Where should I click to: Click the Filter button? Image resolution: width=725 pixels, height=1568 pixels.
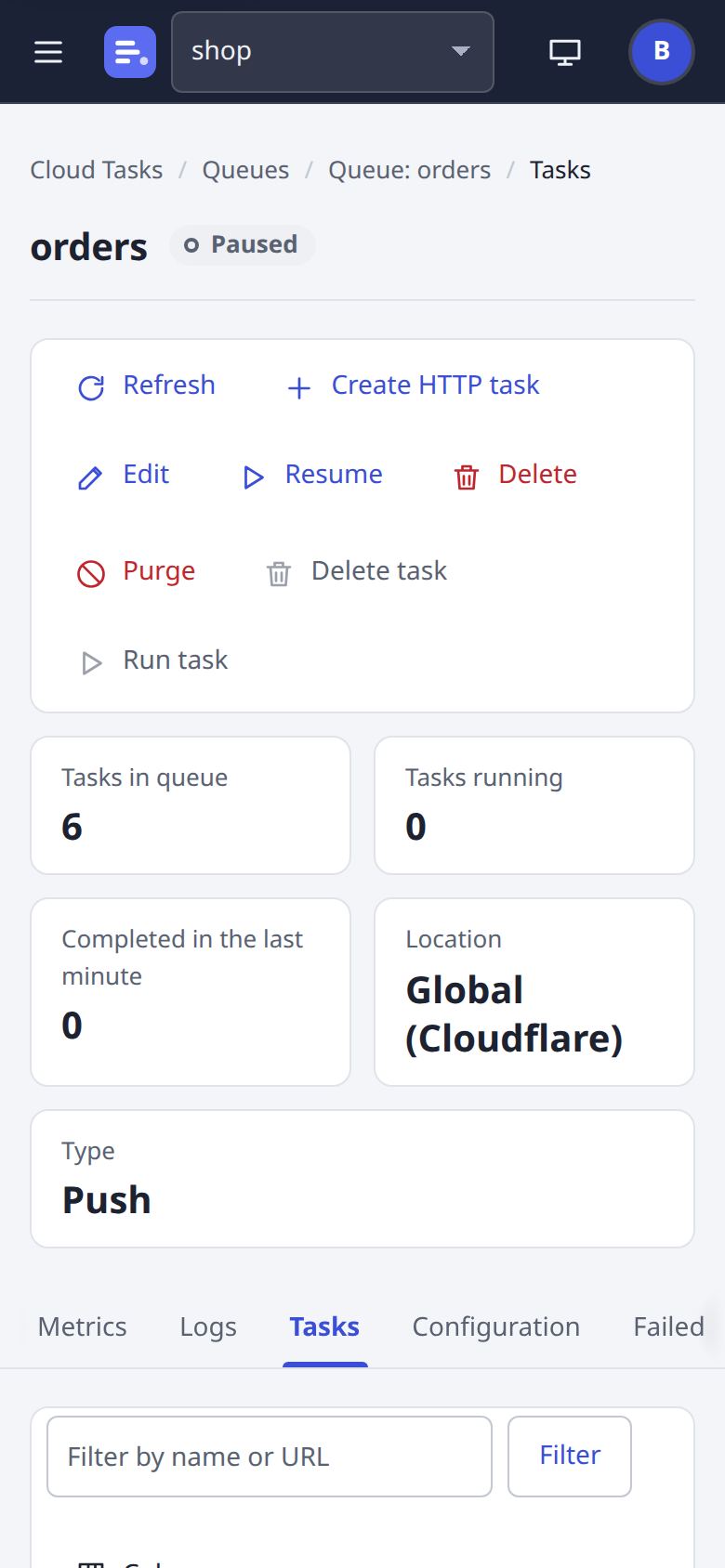tap(570, 1457)
